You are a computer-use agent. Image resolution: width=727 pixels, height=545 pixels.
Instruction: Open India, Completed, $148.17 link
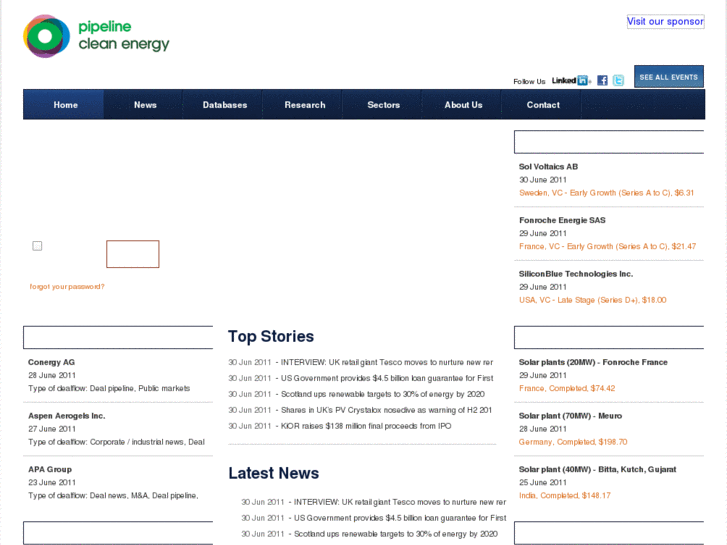click(x=565, y=495)
